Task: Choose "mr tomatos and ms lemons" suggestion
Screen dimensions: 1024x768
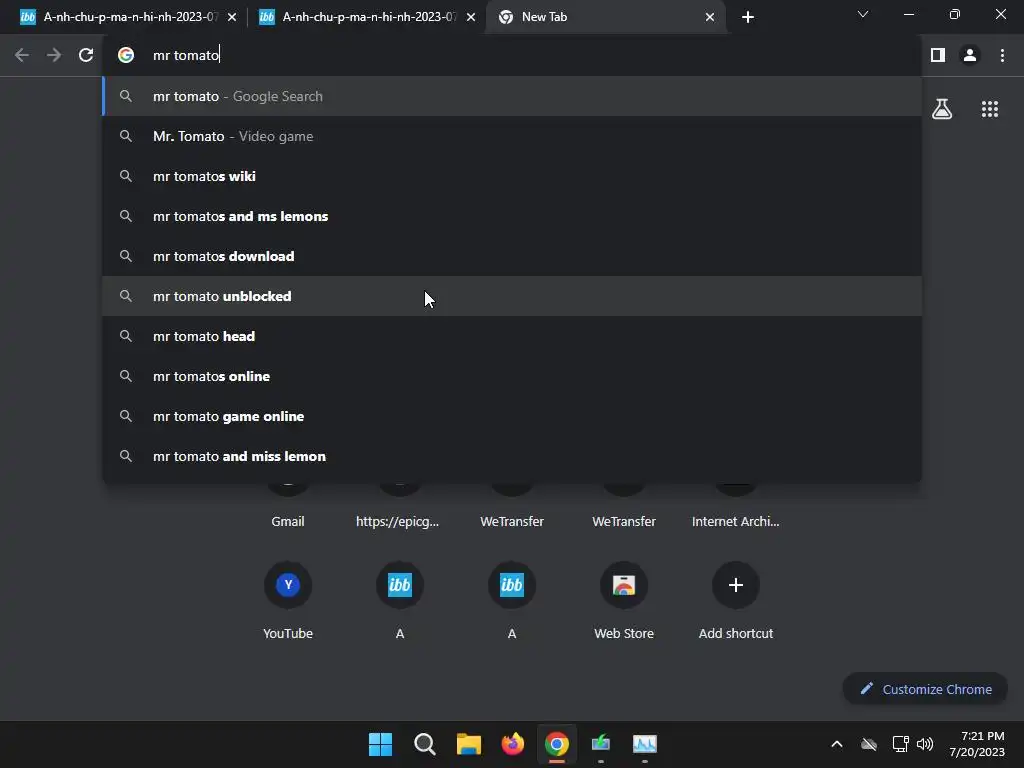Action: tap(512, 216)
